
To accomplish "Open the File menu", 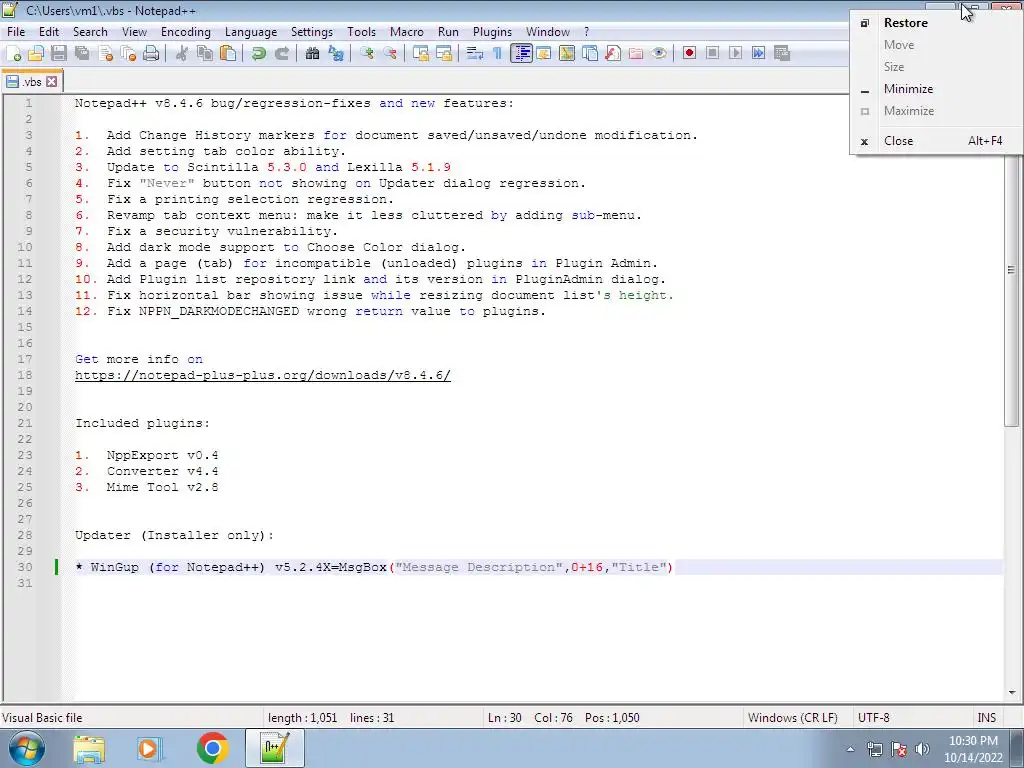I will click(16, 32).
